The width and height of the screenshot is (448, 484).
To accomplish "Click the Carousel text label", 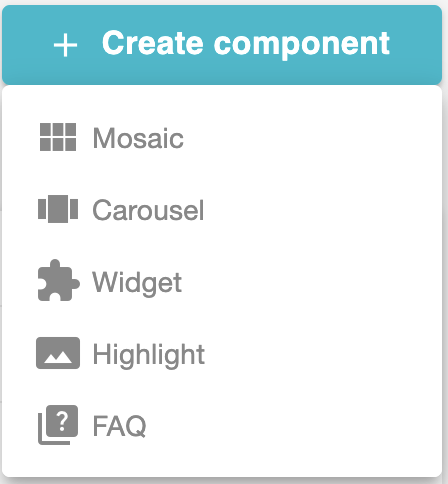I will click(148, 210).
